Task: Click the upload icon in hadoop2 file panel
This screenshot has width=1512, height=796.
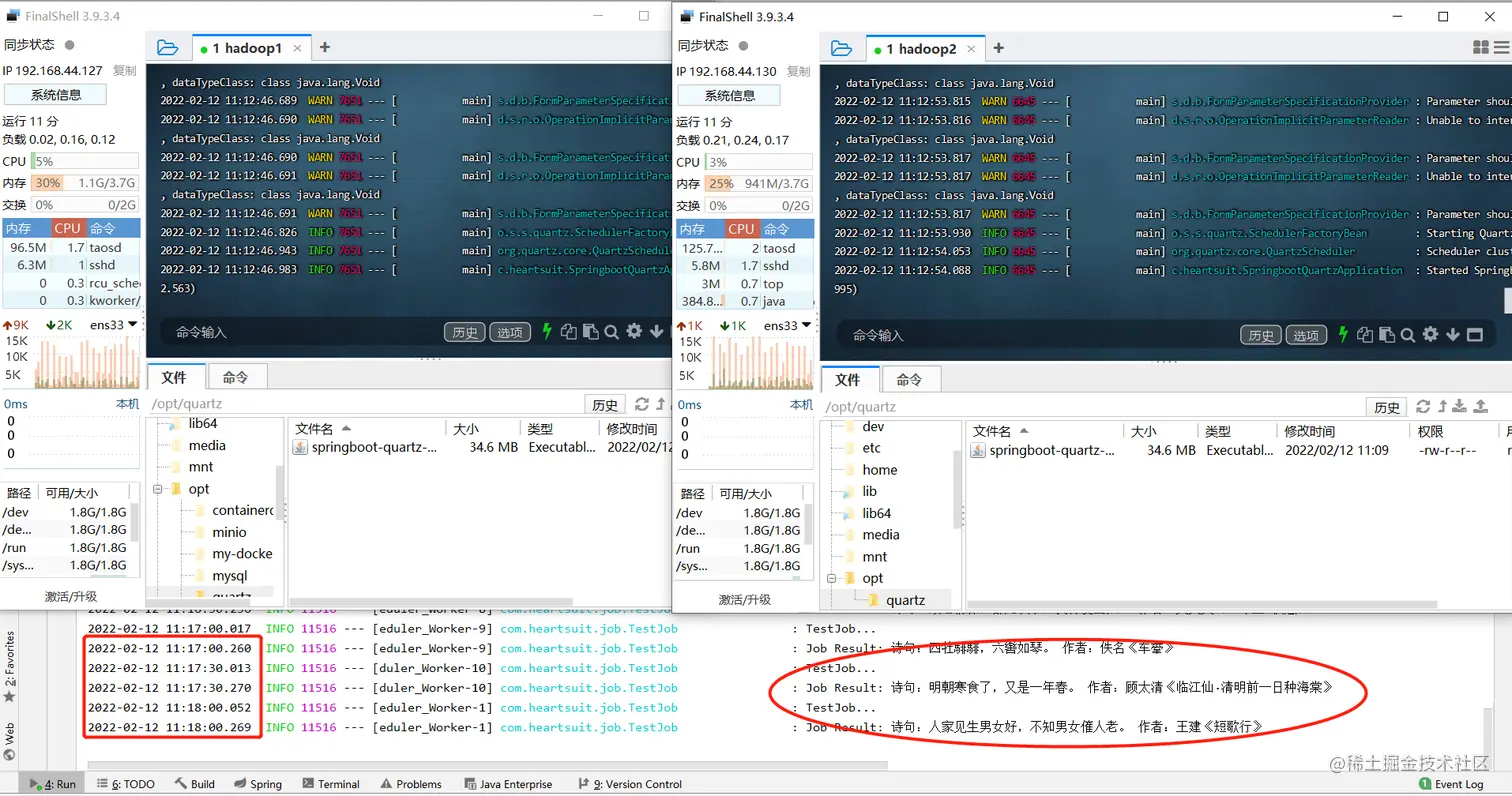Action: pyautogui.click(x=1481, y=406)
